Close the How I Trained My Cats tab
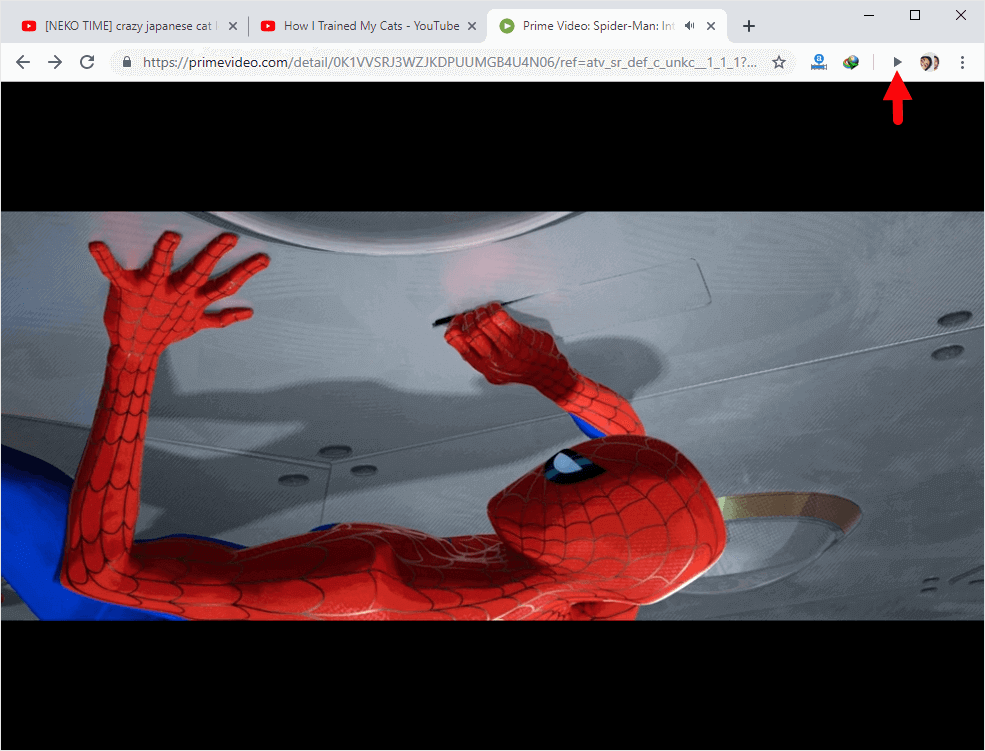This screenshot has height=751, width=985. tap(472, 26)
